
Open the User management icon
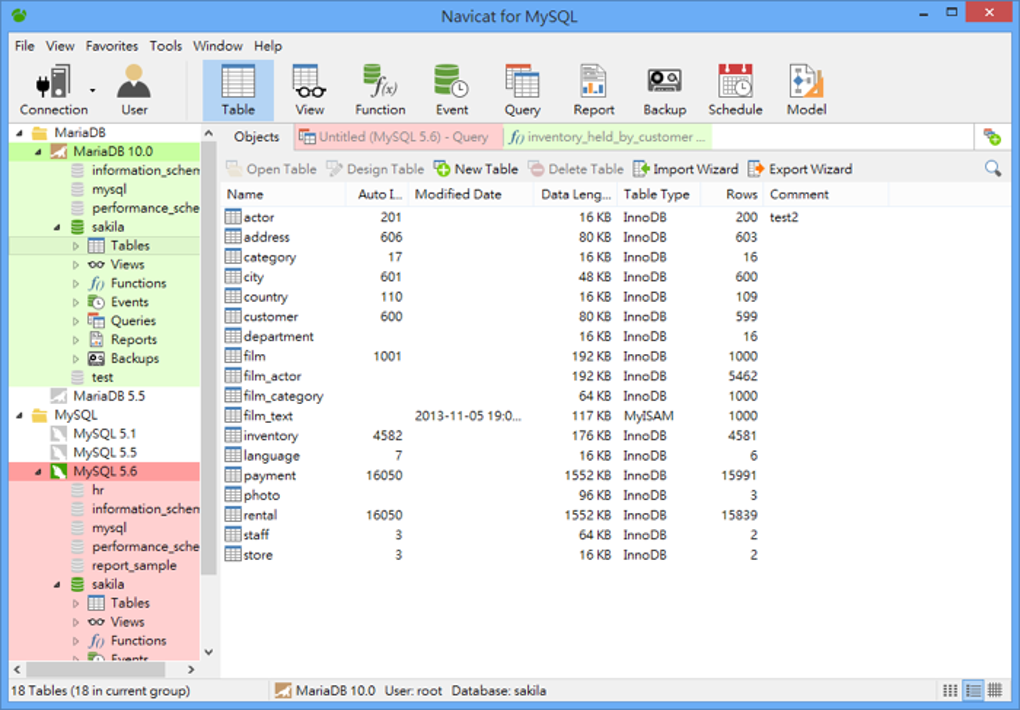pyautogui.click(x=134, y=90)
